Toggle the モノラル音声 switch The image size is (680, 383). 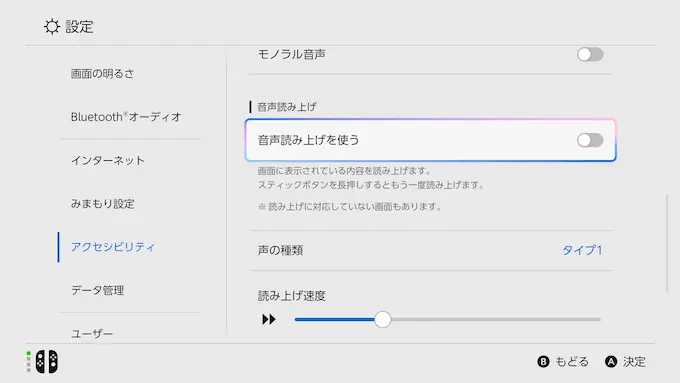590,55
